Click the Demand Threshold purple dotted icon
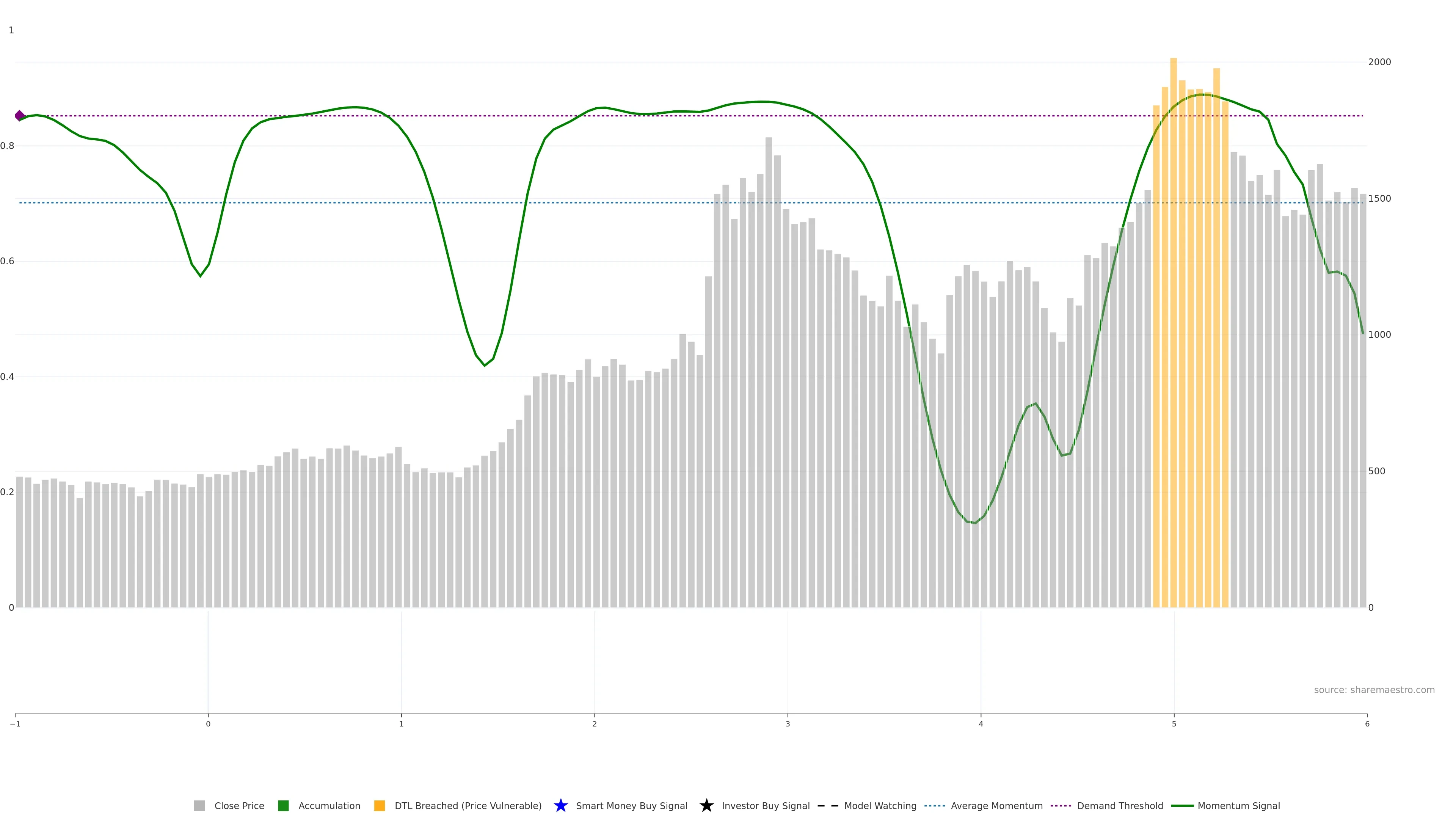1456x819 pixels. tap(1061, 805)
